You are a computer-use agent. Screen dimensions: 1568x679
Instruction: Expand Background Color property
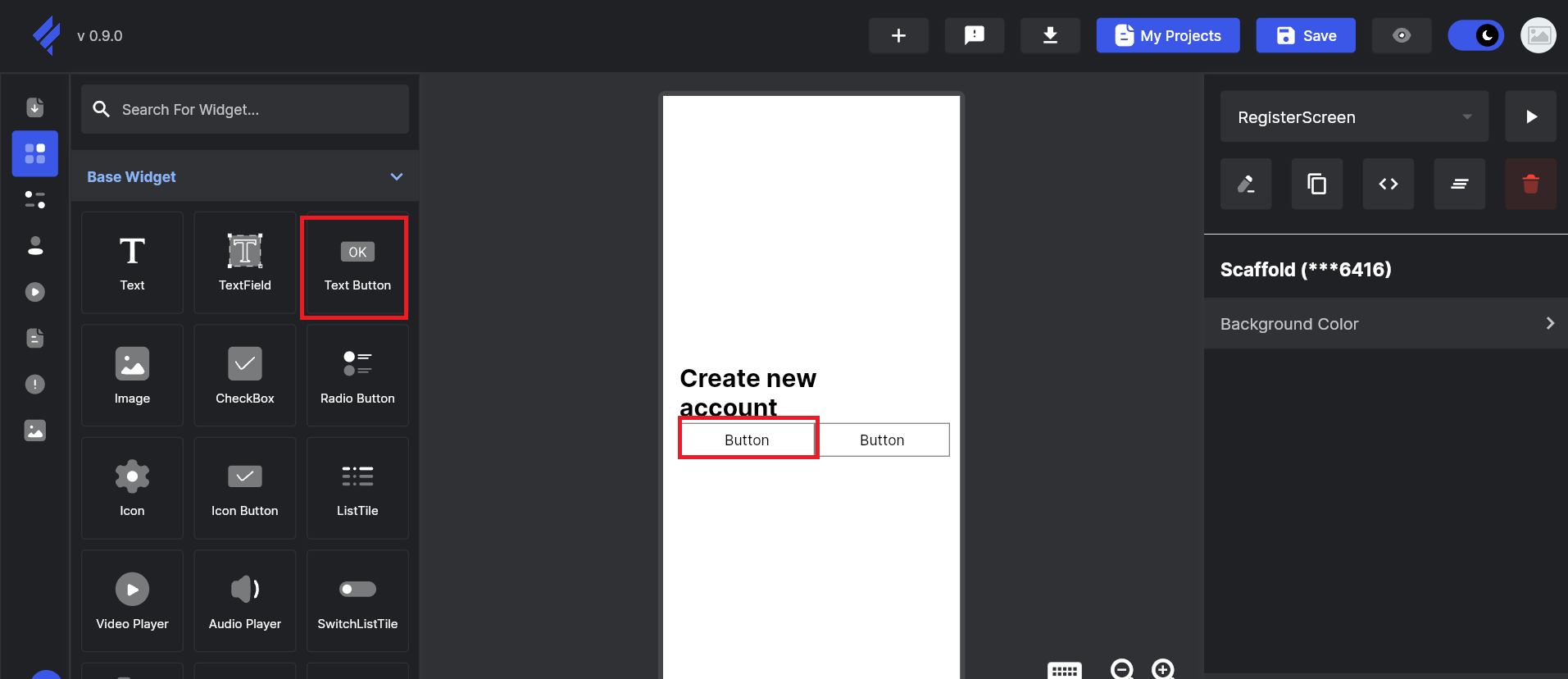(1385, 324)
